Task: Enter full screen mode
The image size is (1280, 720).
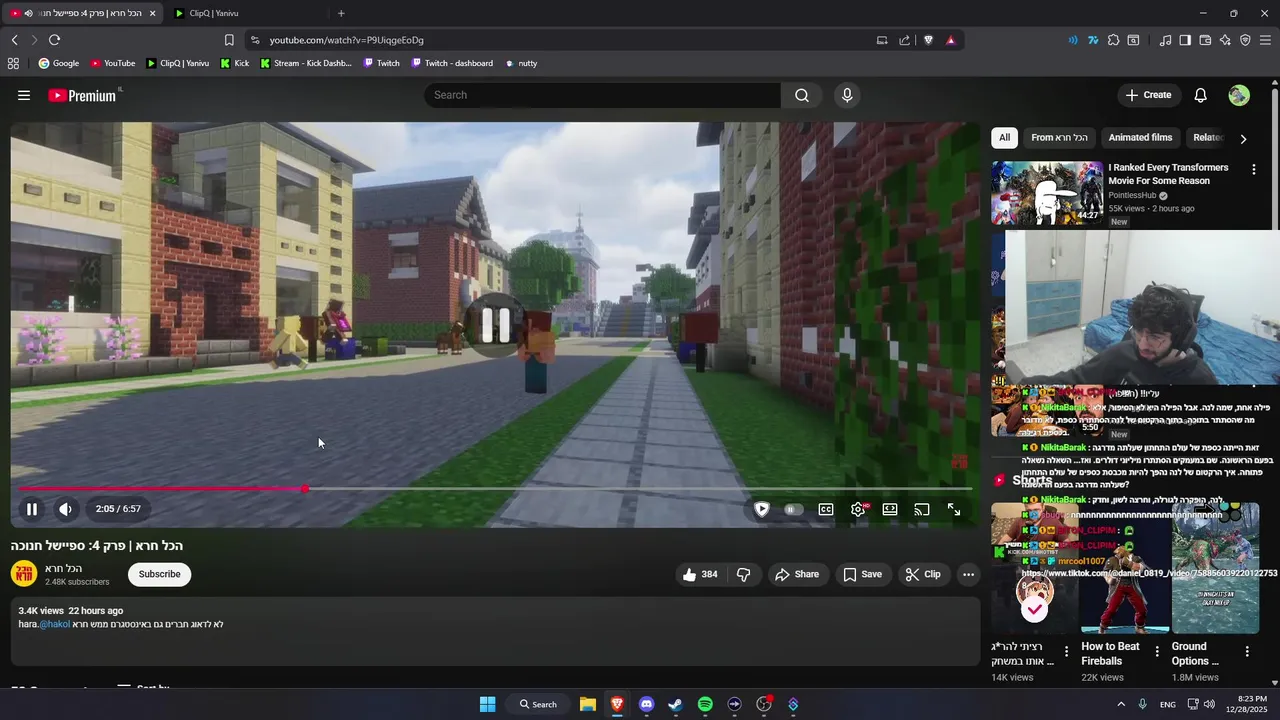Action: 954,509
